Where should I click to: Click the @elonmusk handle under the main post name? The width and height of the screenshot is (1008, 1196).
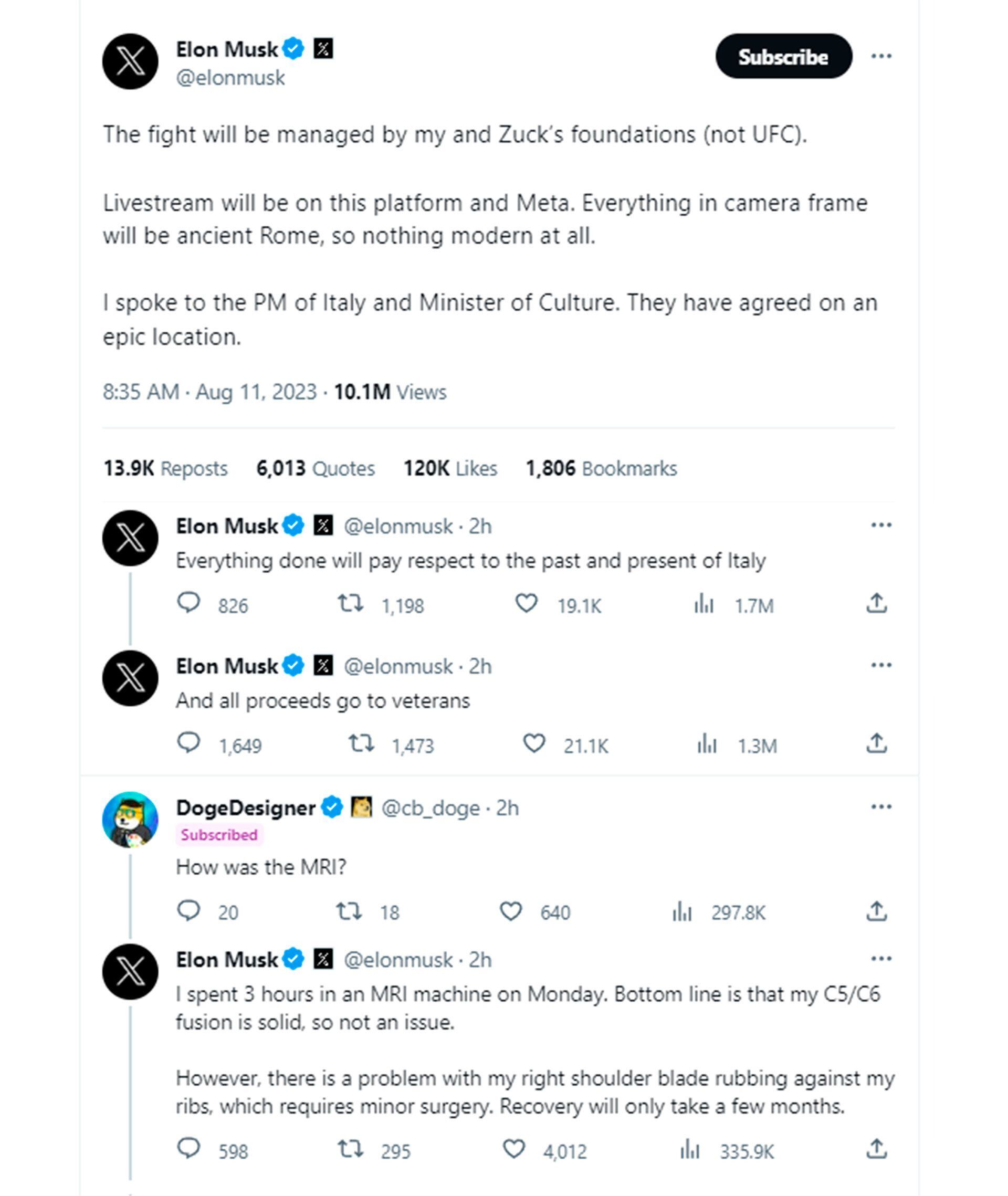coord(230,78)
